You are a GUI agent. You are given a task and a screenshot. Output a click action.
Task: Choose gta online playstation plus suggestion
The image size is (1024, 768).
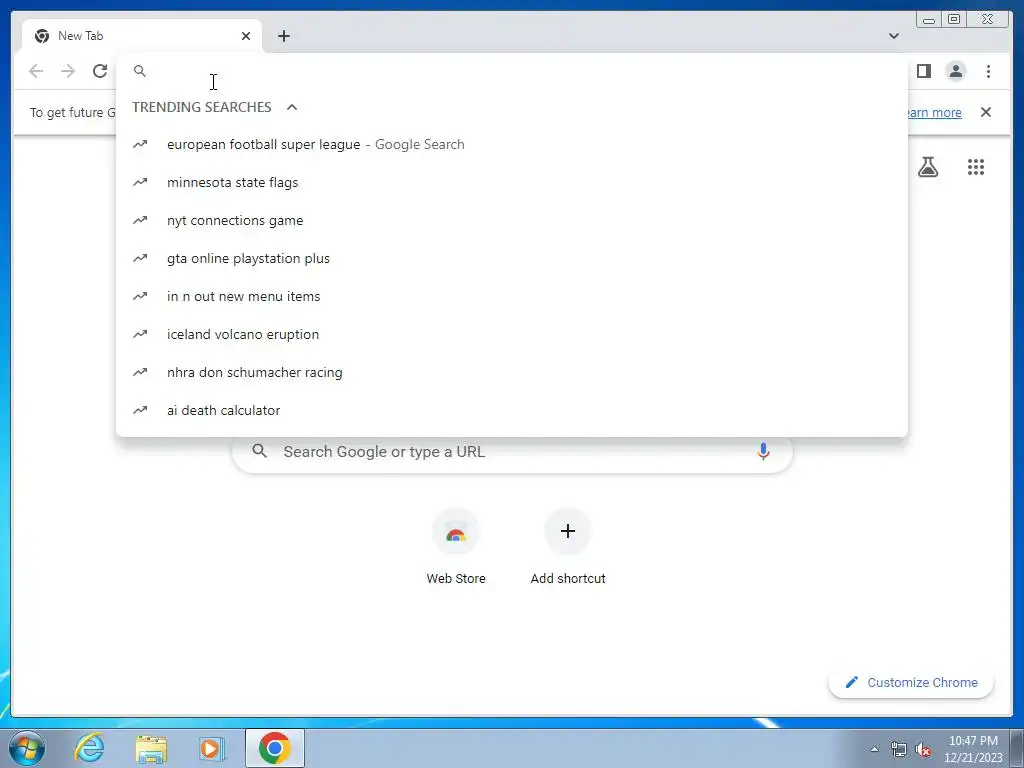pyautogui.click(x=511, y=258)
